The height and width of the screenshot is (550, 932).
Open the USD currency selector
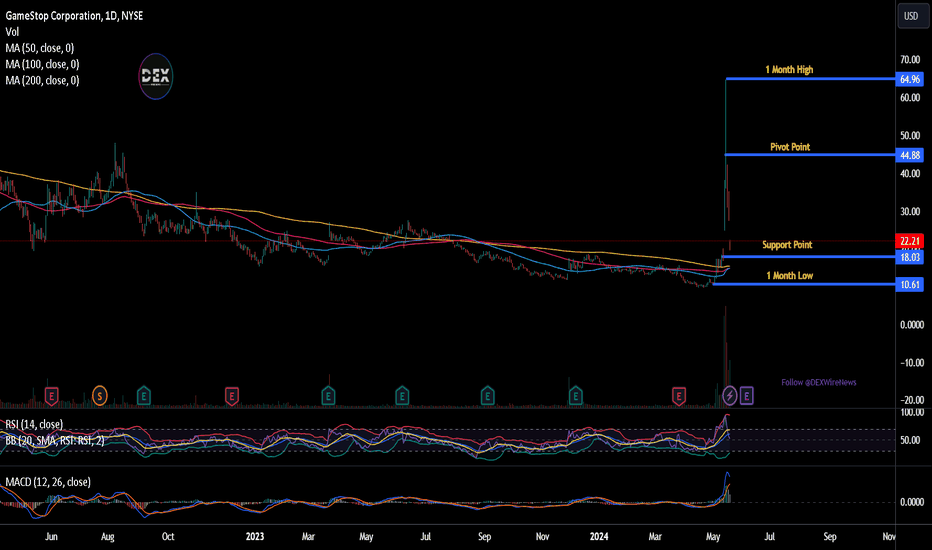911,16
